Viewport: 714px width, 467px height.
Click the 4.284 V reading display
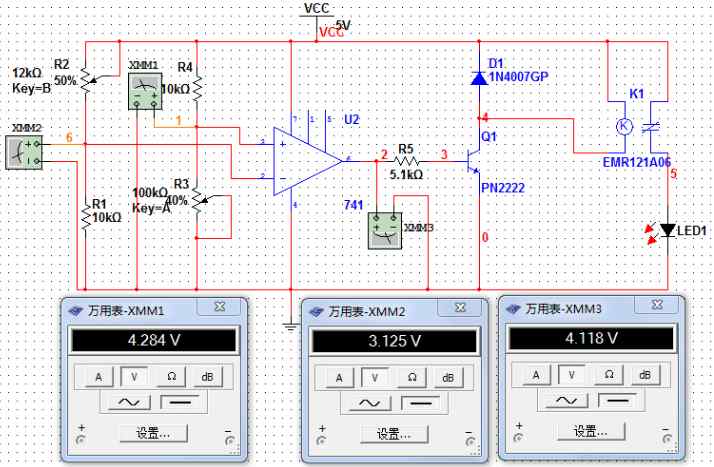click(x=154, y=340)
